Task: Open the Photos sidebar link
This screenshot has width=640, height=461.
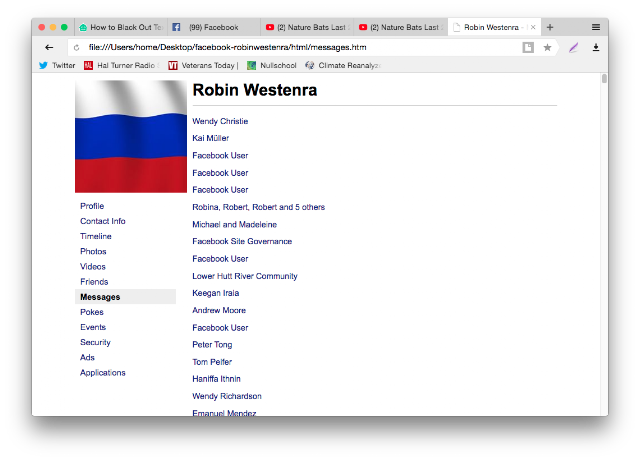Action: [x=93, y=252]
